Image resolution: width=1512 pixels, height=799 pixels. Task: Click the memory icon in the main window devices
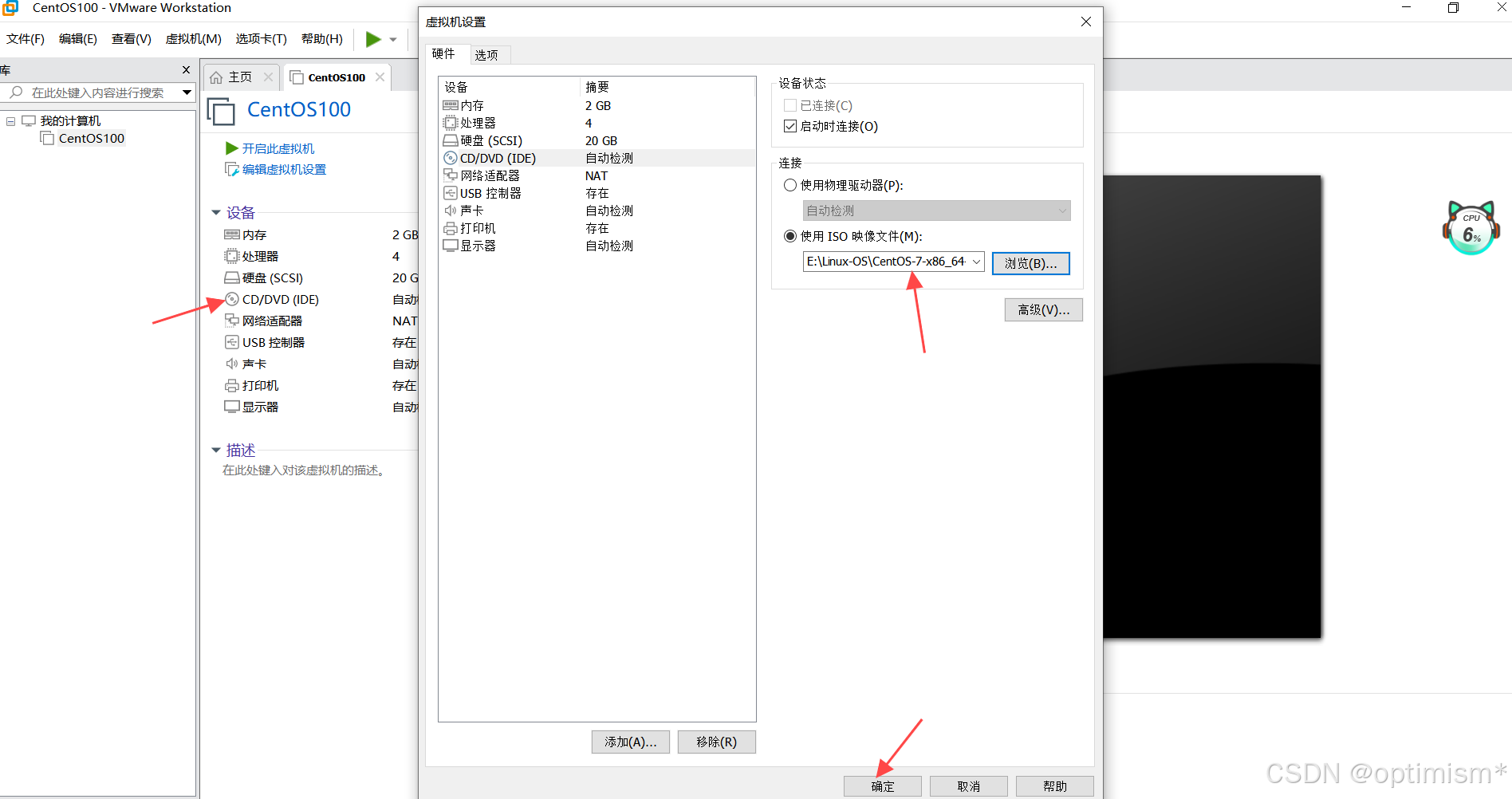(x=232, y=234)
